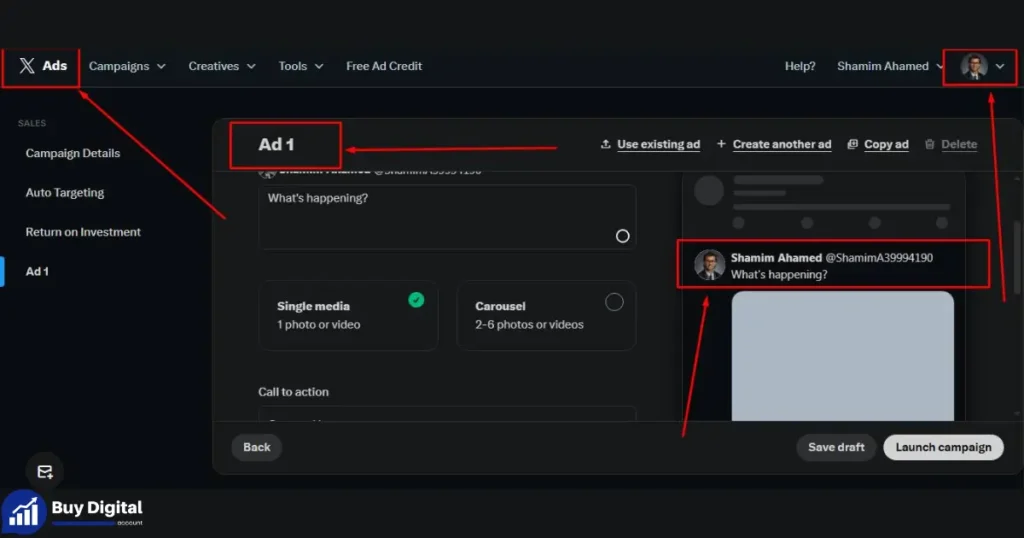The image size is (1024, 538).
Task: Click Launch campaign button
Action: coord(943,447)
